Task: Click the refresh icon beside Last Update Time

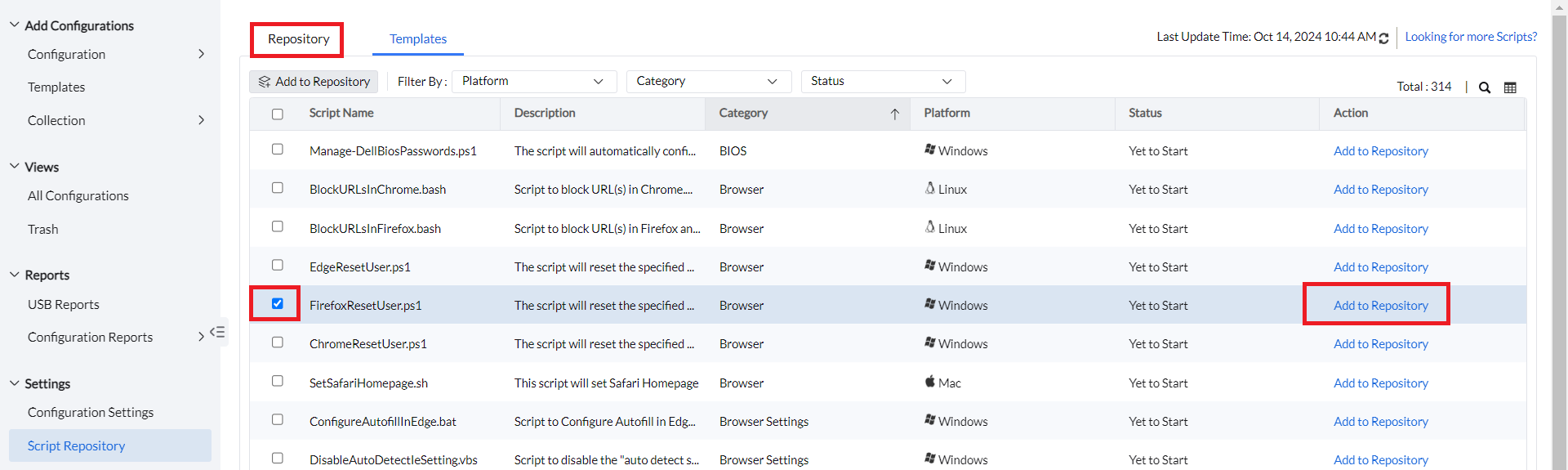Action: tap(1383, 38)
